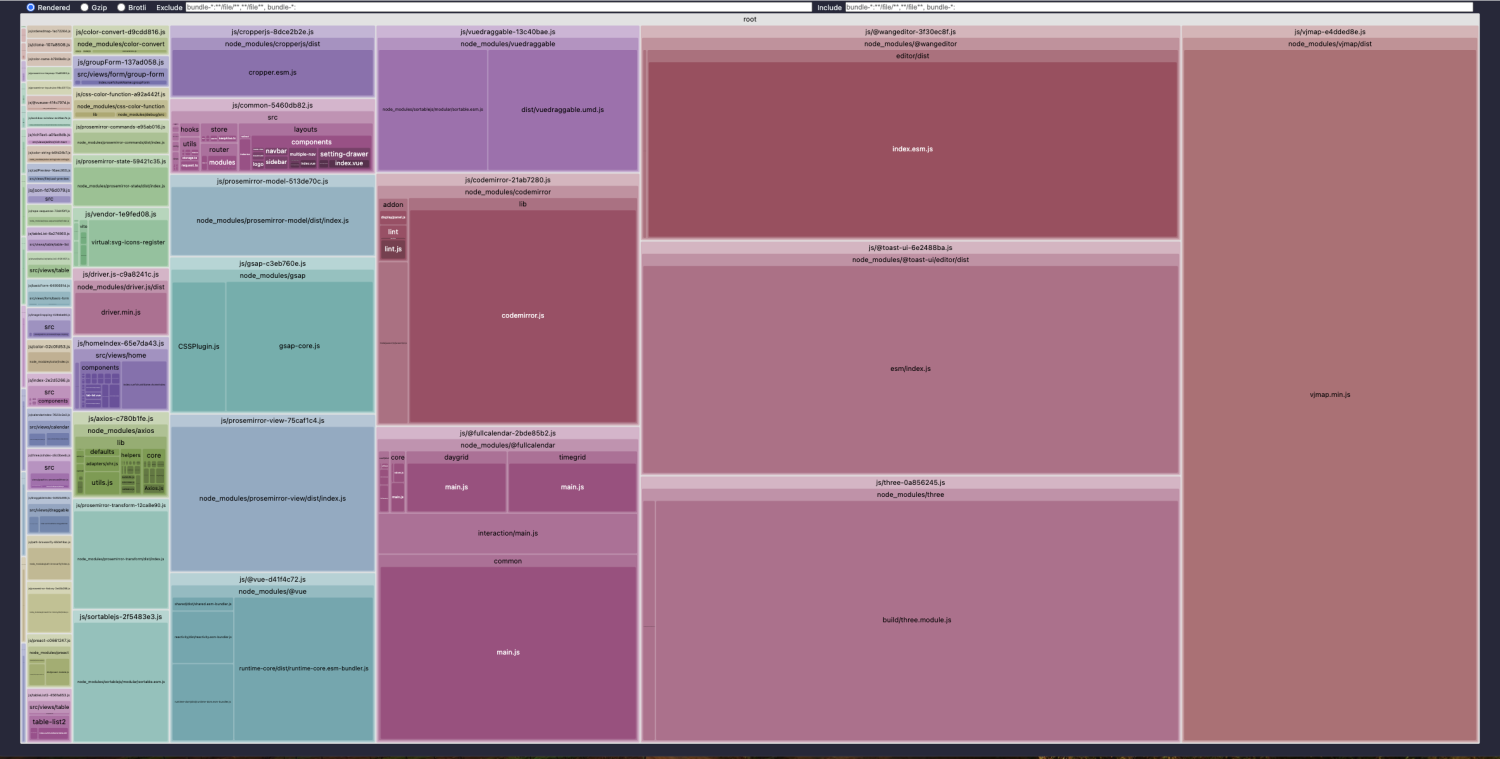Open the router block in common chunk
The height and width of the screenshot is (759, 1500).
[x=219, y=149]
